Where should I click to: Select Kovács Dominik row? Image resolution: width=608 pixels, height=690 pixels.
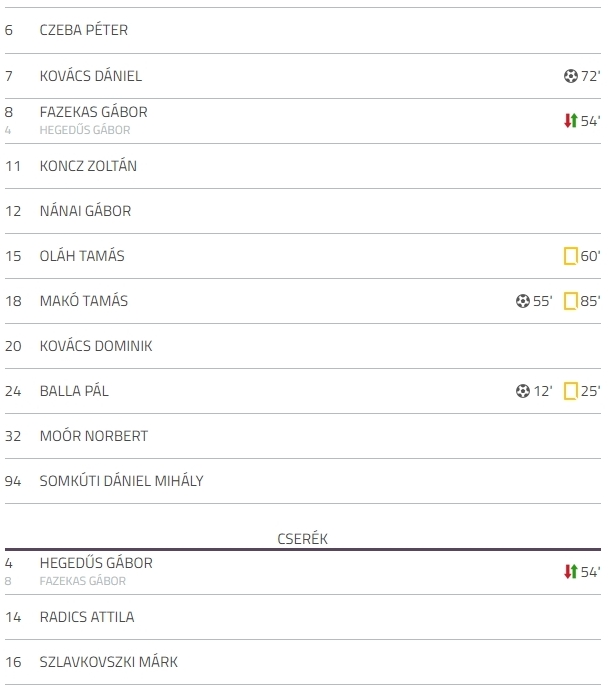pyautogui.click(x=303, y=346)
